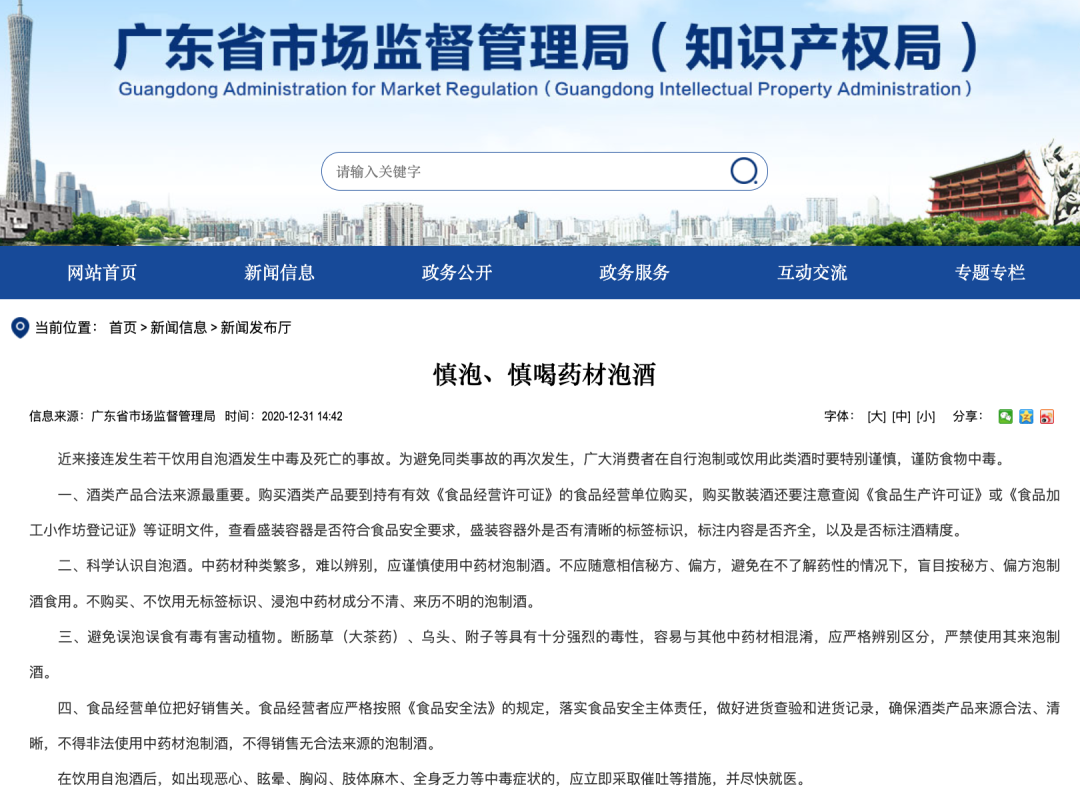
Task: Click article title 慎泡、慎喝药材泡酒
Action: tap(544, 374)
